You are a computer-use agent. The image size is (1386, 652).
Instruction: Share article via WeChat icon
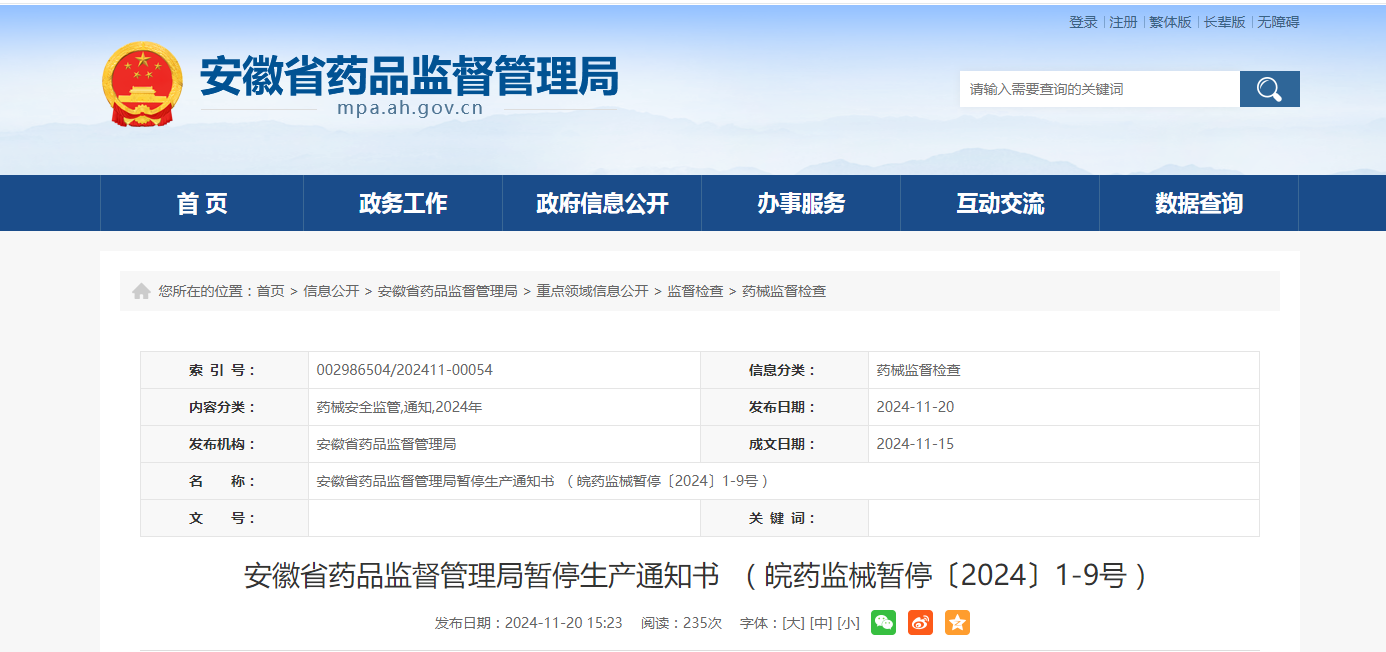coord(883,623)
